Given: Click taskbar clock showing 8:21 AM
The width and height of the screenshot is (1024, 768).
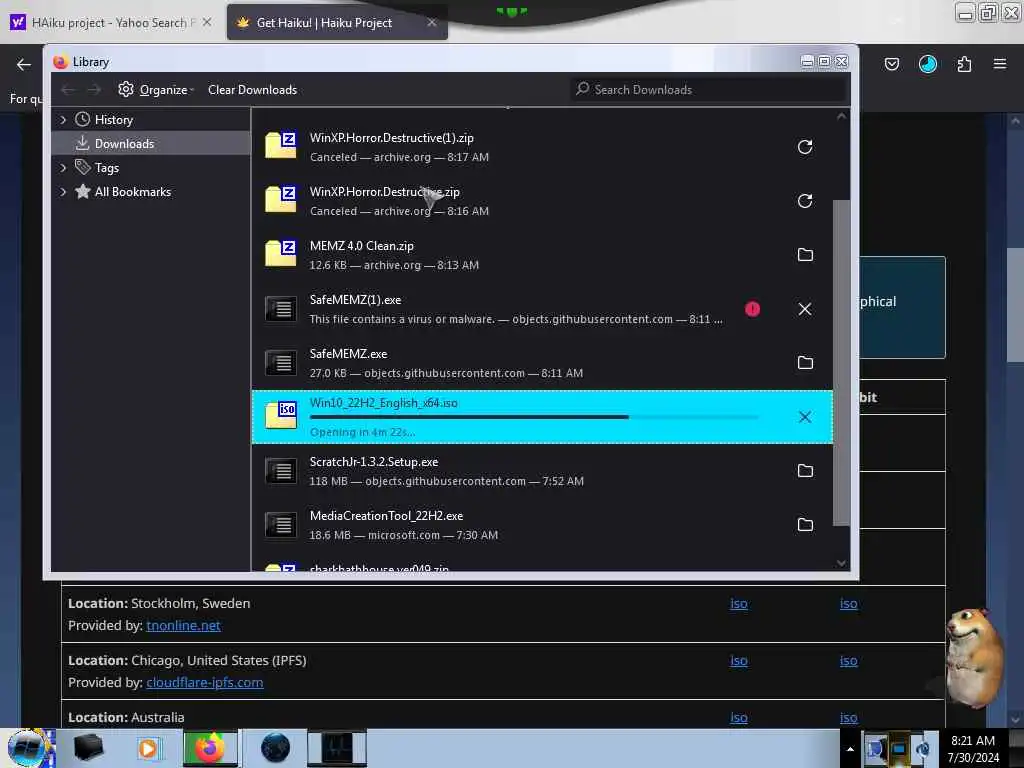Looking at the screenshot, I should 972,741.
